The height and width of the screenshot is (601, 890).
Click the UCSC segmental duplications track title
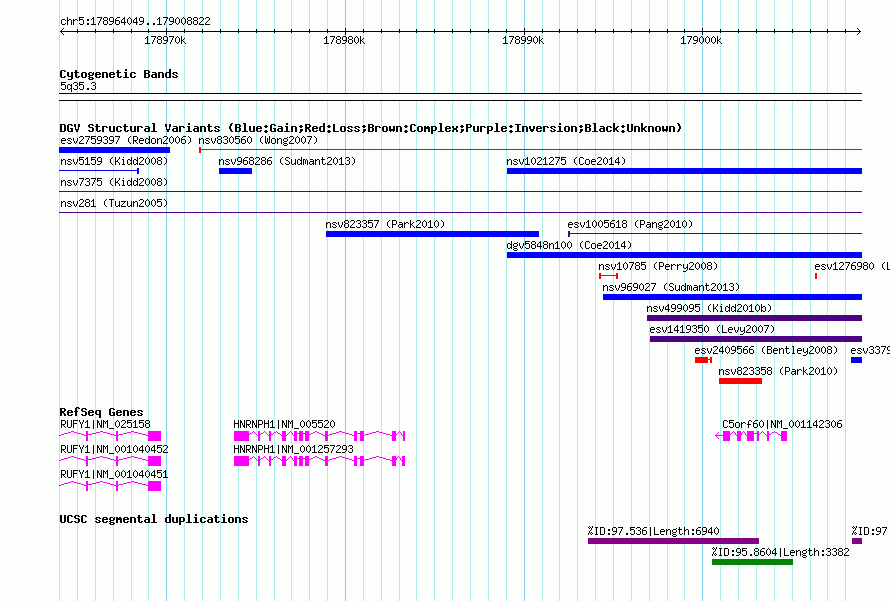(x=154, y=519)
